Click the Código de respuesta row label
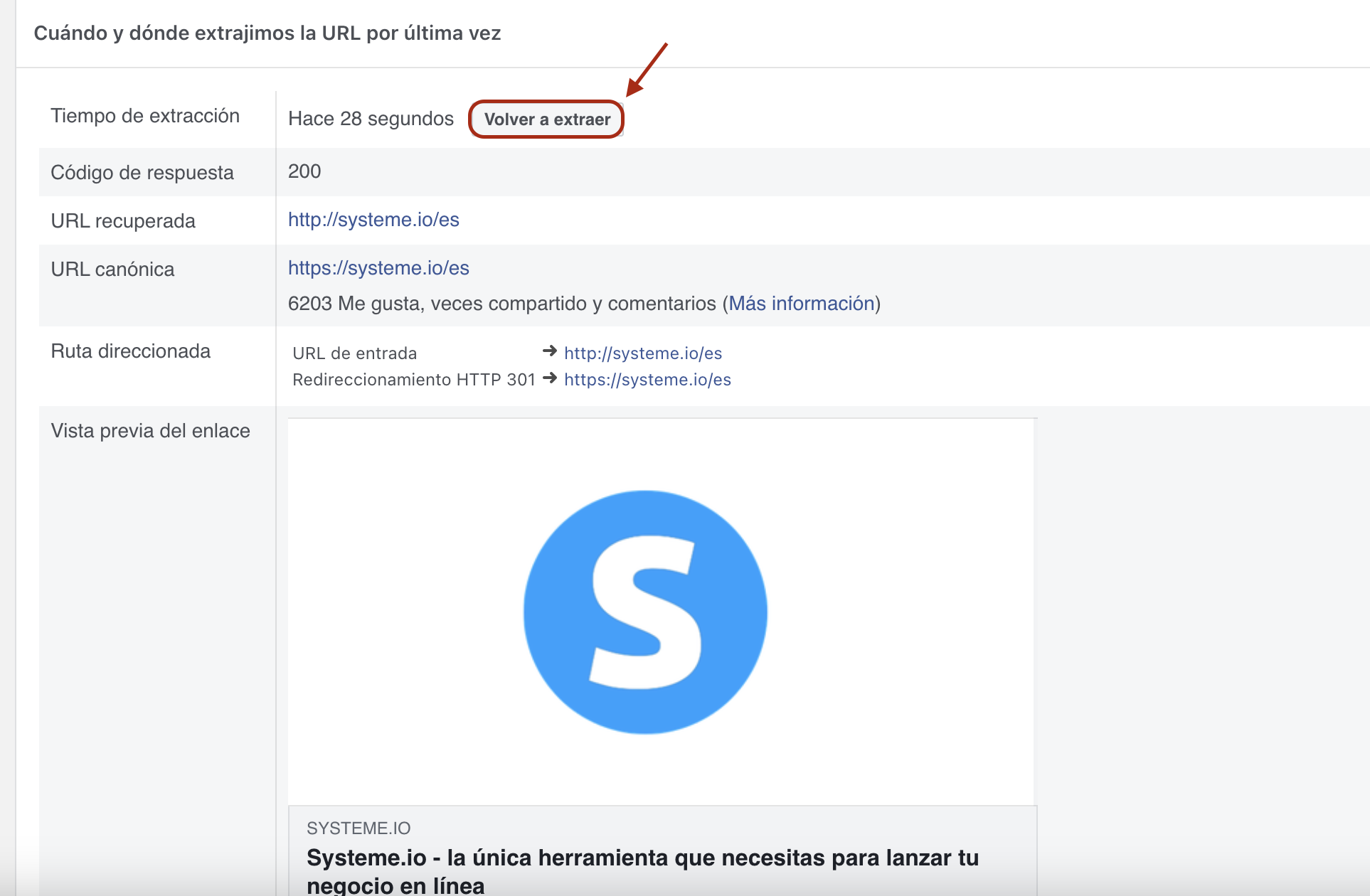This screenshot has width=1370, height=896. 142,173
